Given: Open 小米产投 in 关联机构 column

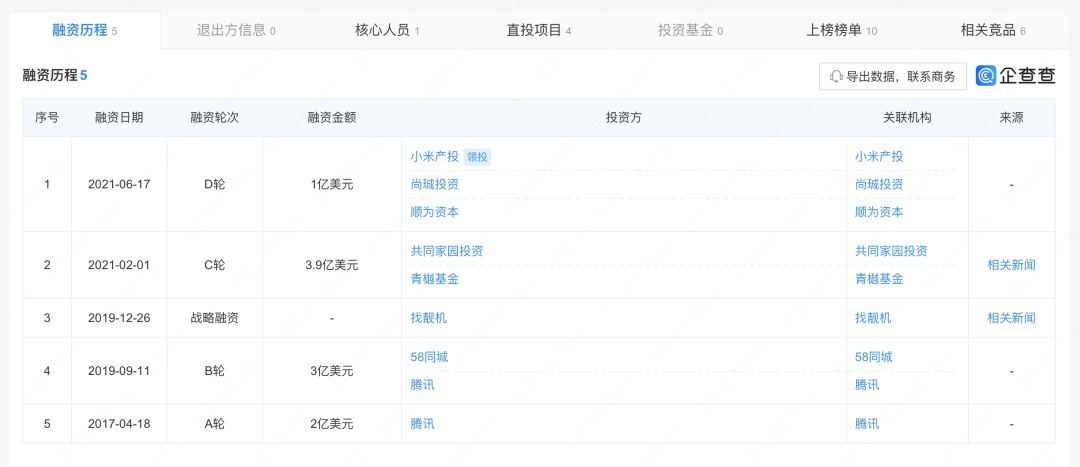Looking at the screenshot, I should (x=879, y=157).
